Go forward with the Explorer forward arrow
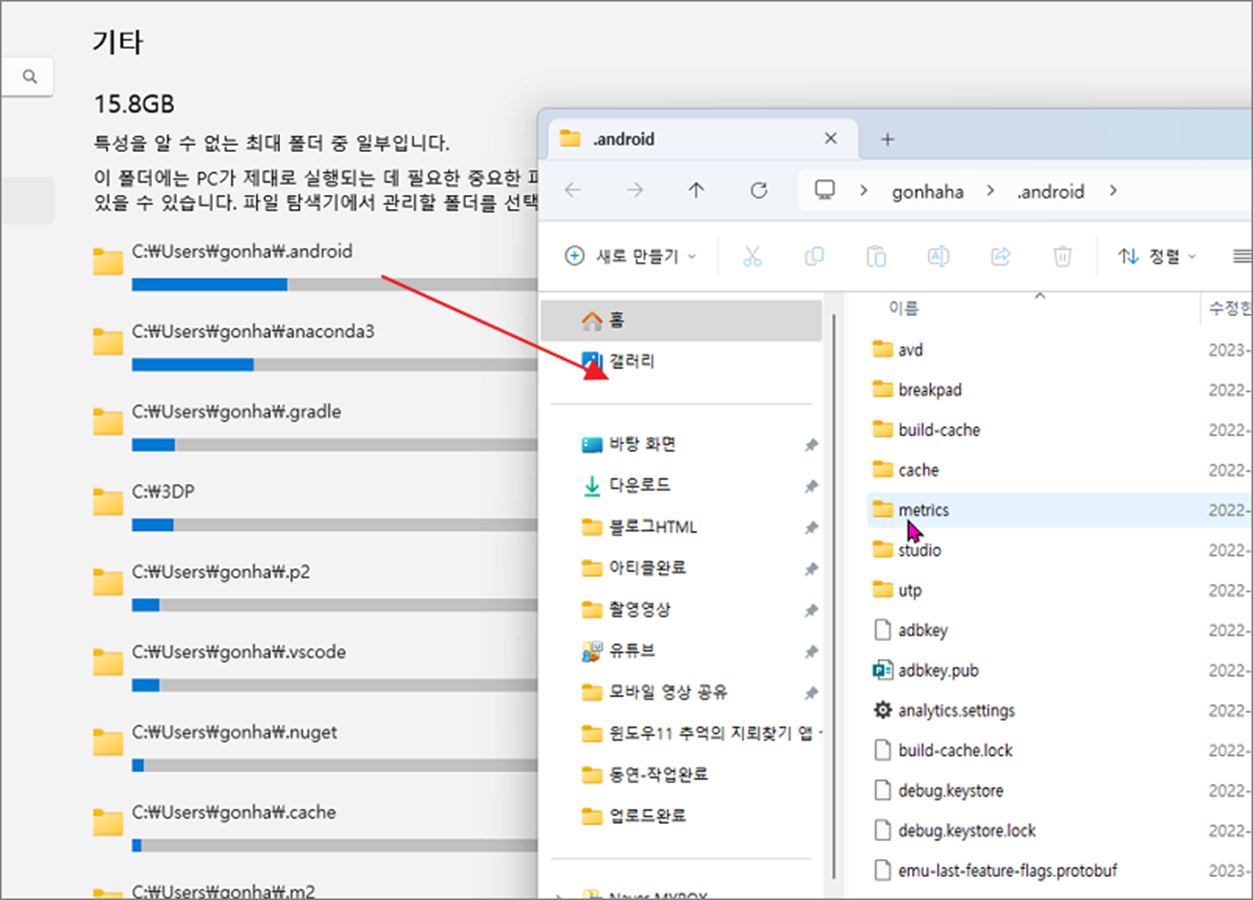The width and height of the screenshot is (1253, 900). (635, 190)
